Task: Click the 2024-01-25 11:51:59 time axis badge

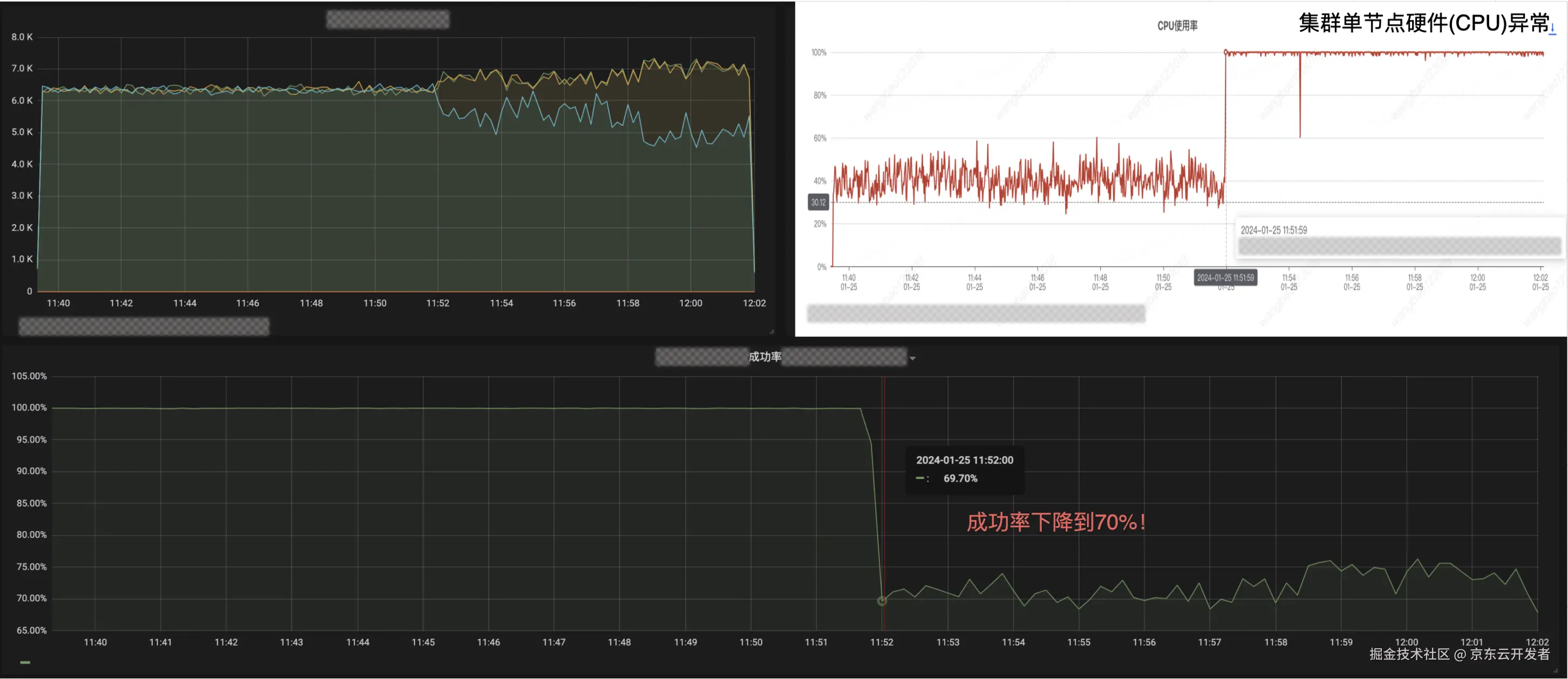Action: pyautogui.click(x=1225, y=277)
